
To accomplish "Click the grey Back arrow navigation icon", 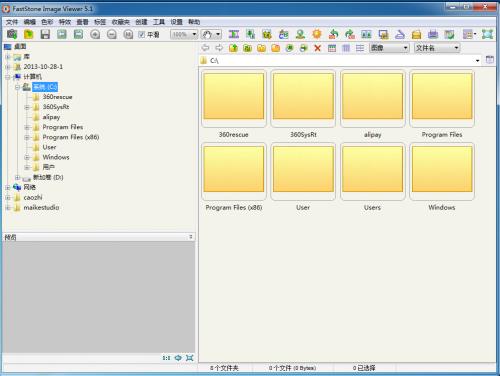I will (205, 48).
